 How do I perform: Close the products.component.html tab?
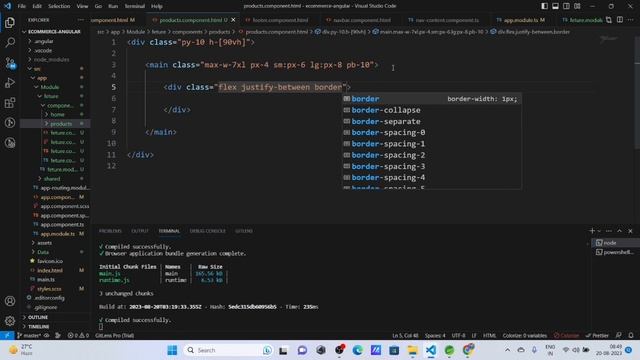233,20
